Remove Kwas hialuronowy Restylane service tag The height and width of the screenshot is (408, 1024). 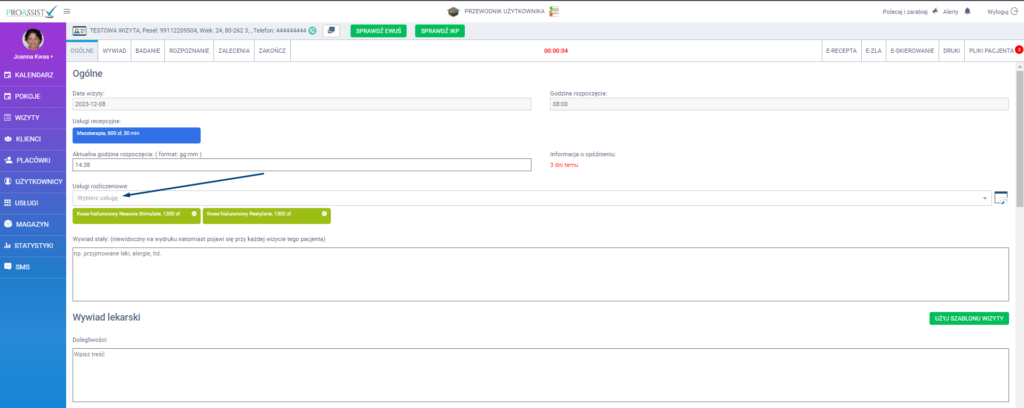click(x=324, y=214)
